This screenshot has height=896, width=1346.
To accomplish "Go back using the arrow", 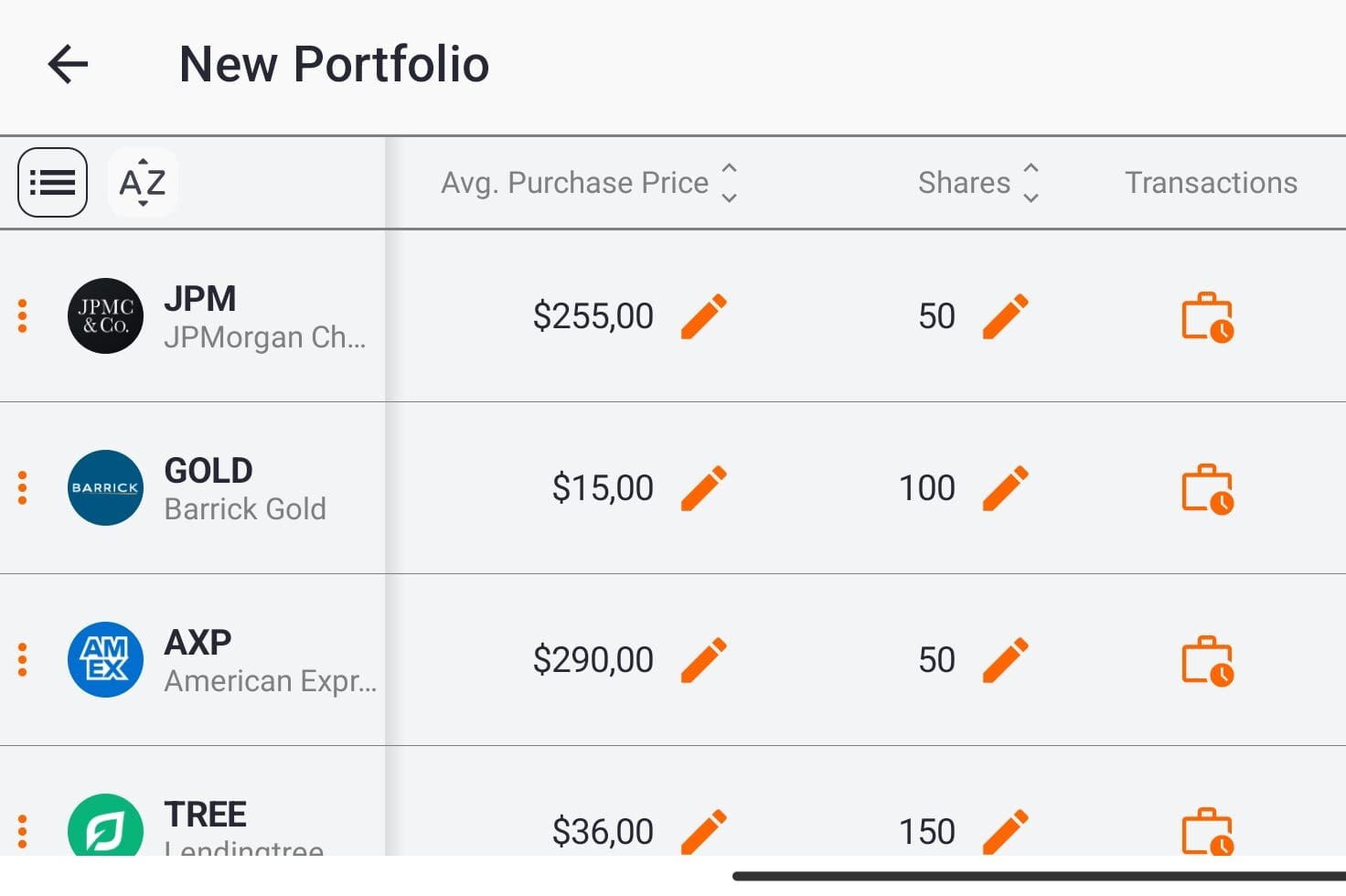I will point(67,64).
